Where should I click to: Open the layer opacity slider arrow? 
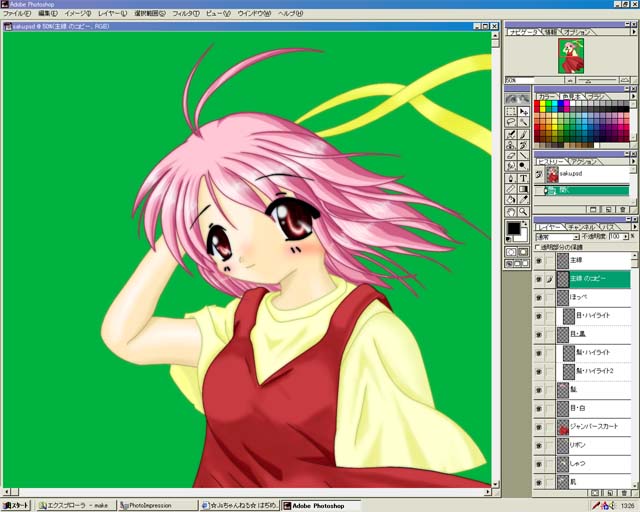click(x=626, y=237)
